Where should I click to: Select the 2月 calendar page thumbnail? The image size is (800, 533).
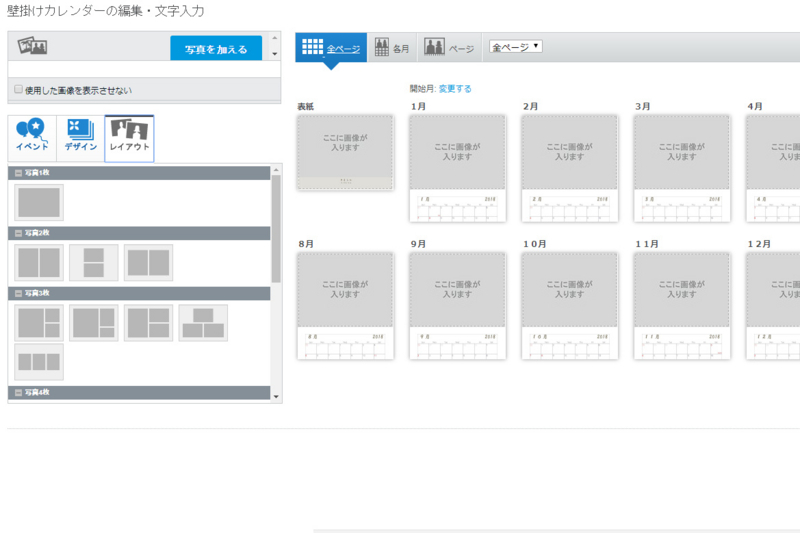pos(570,168)
